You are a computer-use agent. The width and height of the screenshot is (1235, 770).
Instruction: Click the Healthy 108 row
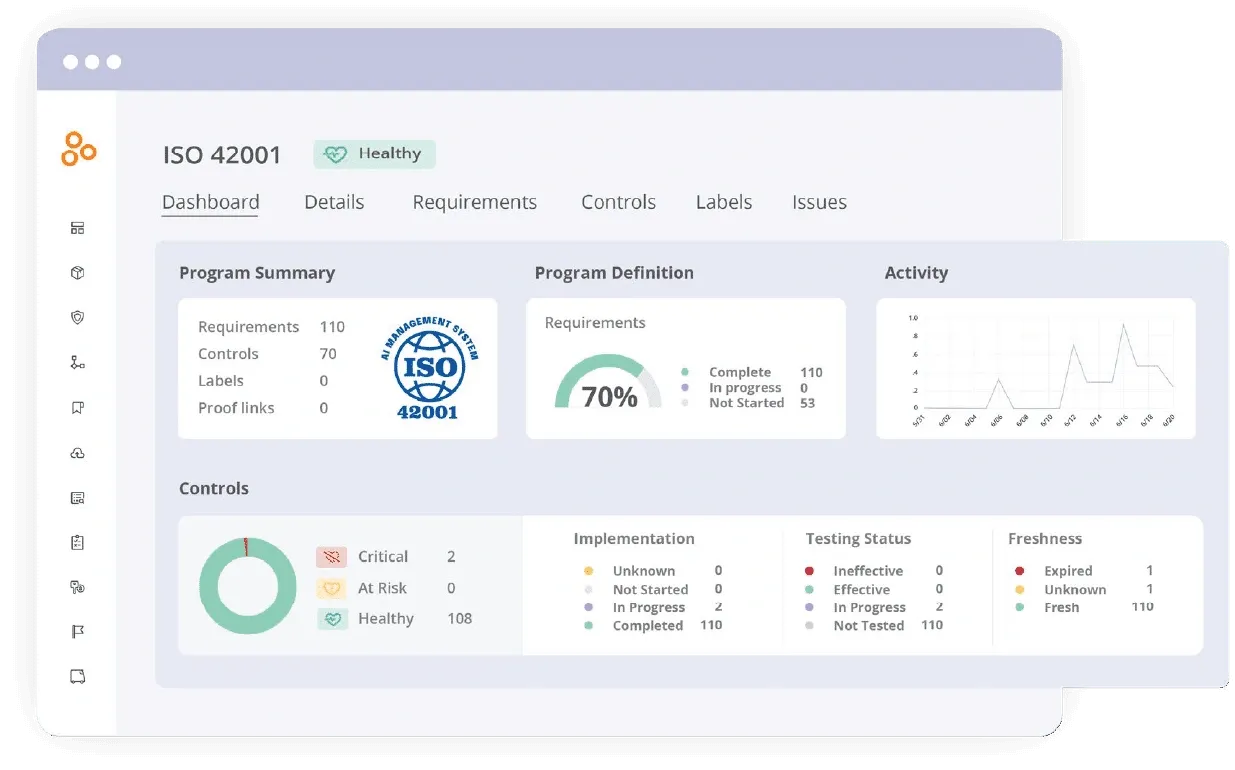pos(395,619)
